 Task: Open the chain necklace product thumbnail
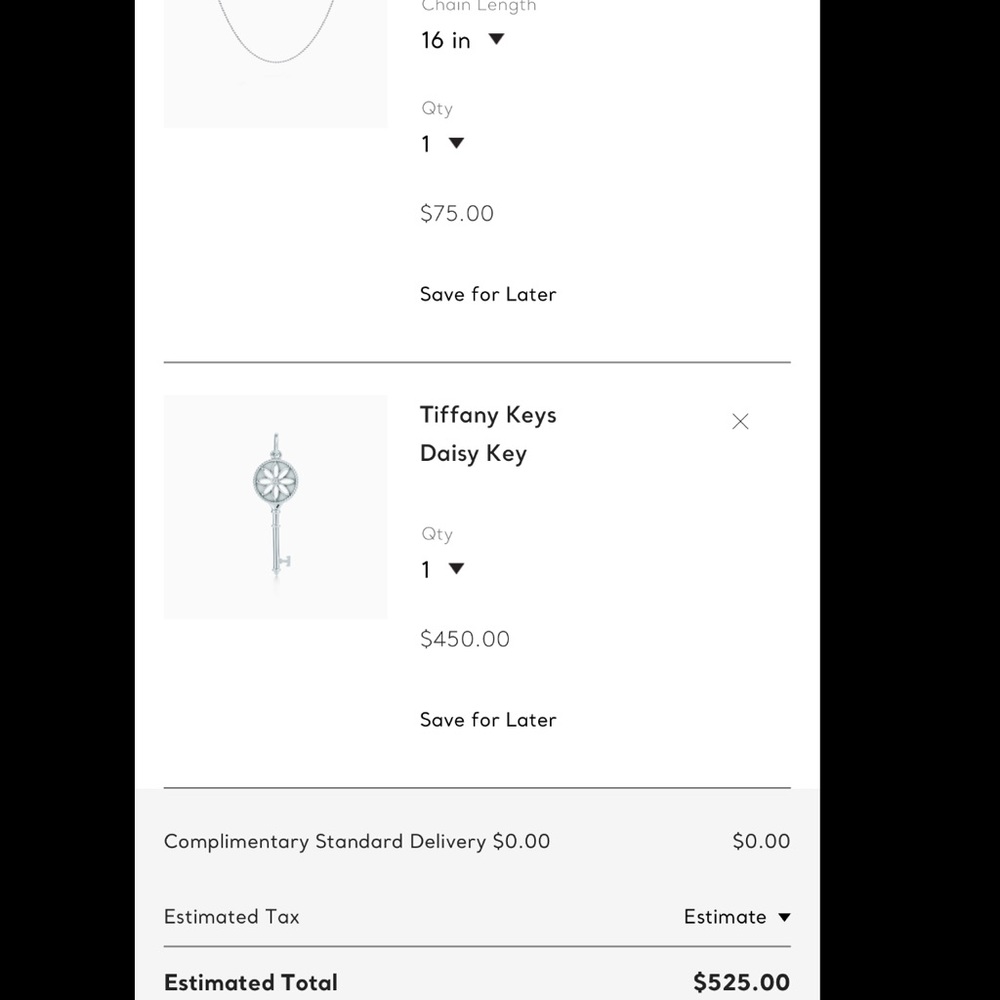coord(276,63)
